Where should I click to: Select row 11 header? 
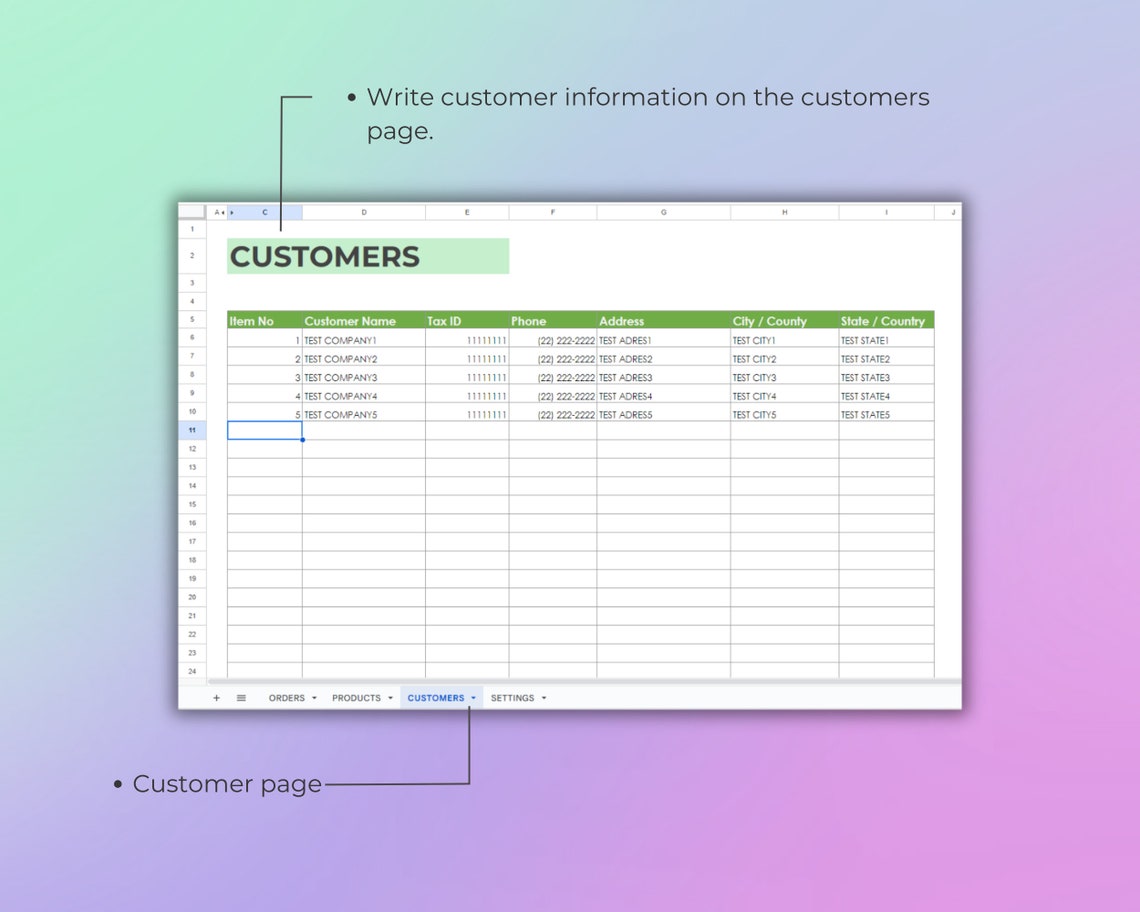191,430
